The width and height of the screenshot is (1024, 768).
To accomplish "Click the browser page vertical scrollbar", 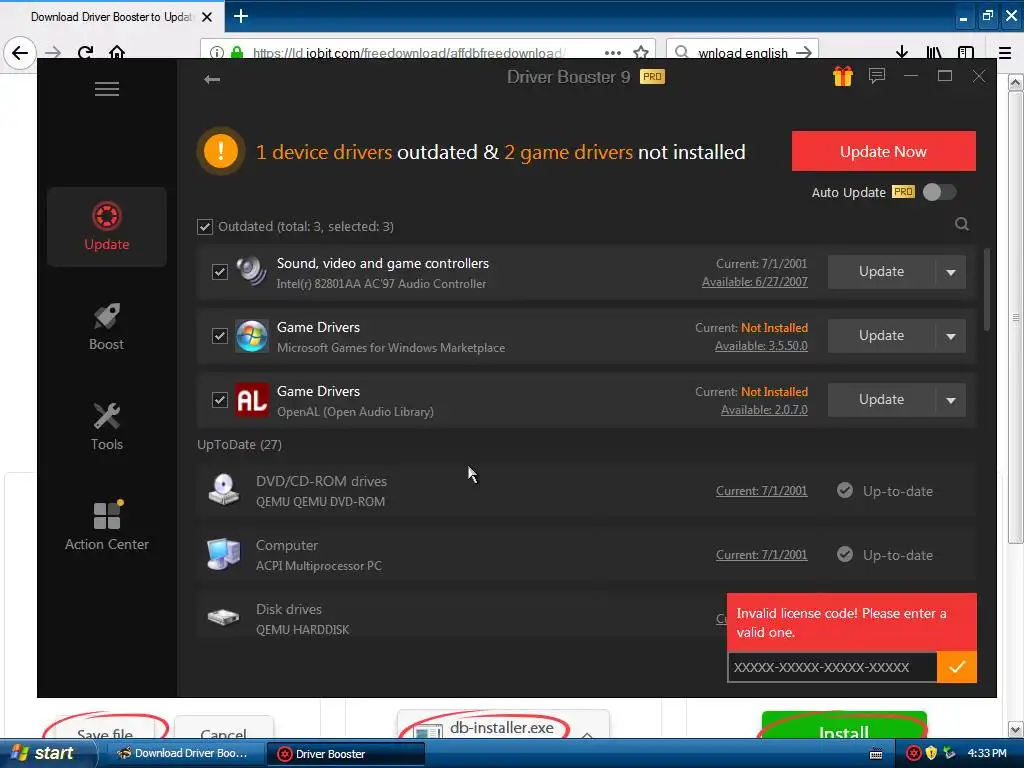I will pyautogui.click(x=1016, y=317).
